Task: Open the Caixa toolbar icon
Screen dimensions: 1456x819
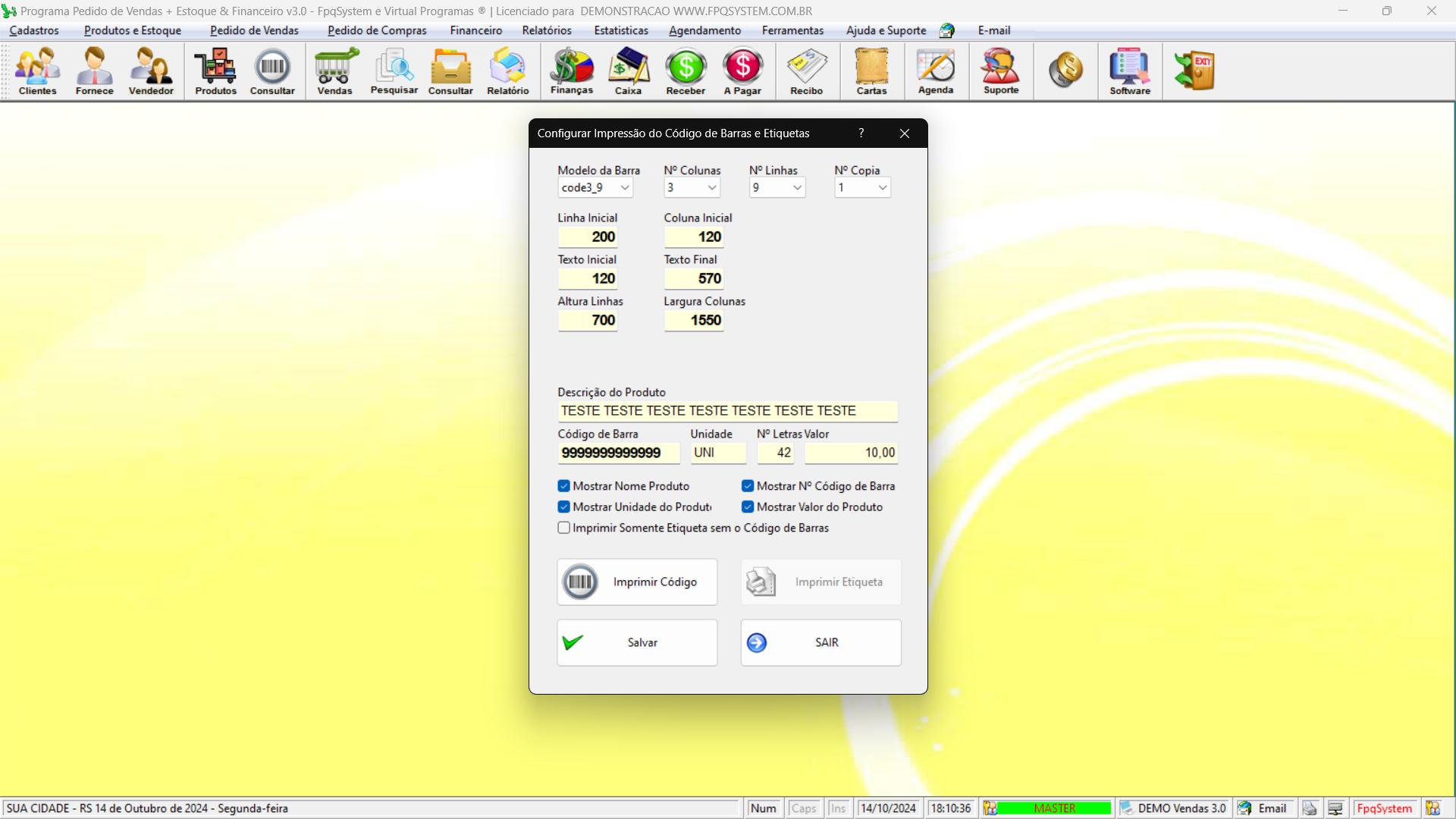Action: [x=628, y=71]
